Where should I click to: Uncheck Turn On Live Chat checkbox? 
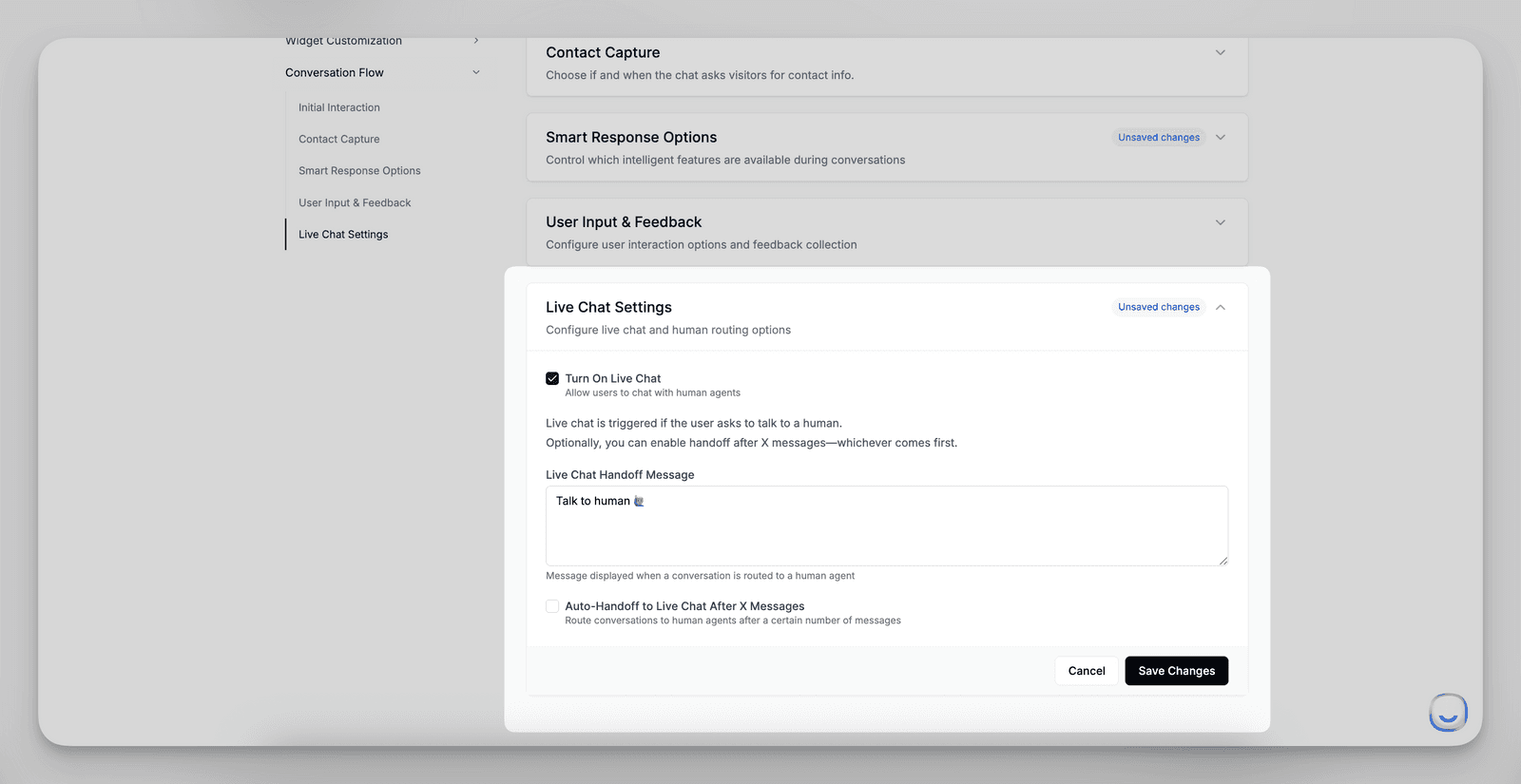click(x=552, y=378)
